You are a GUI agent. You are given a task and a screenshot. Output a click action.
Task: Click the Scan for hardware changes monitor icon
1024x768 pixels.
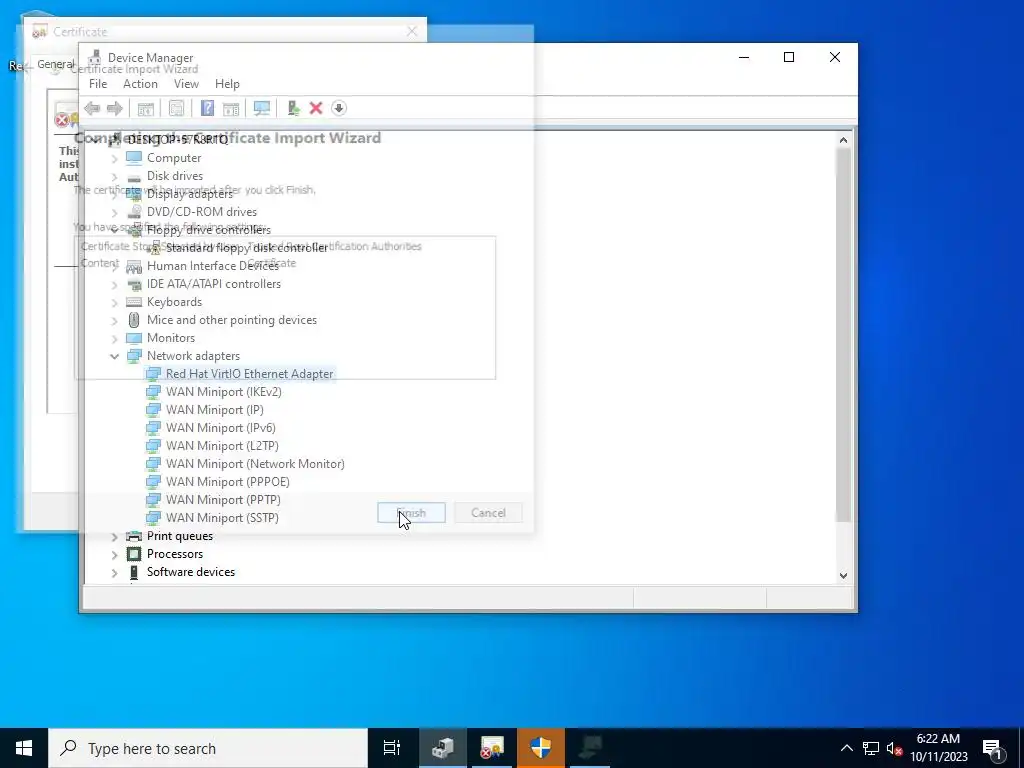262,108
